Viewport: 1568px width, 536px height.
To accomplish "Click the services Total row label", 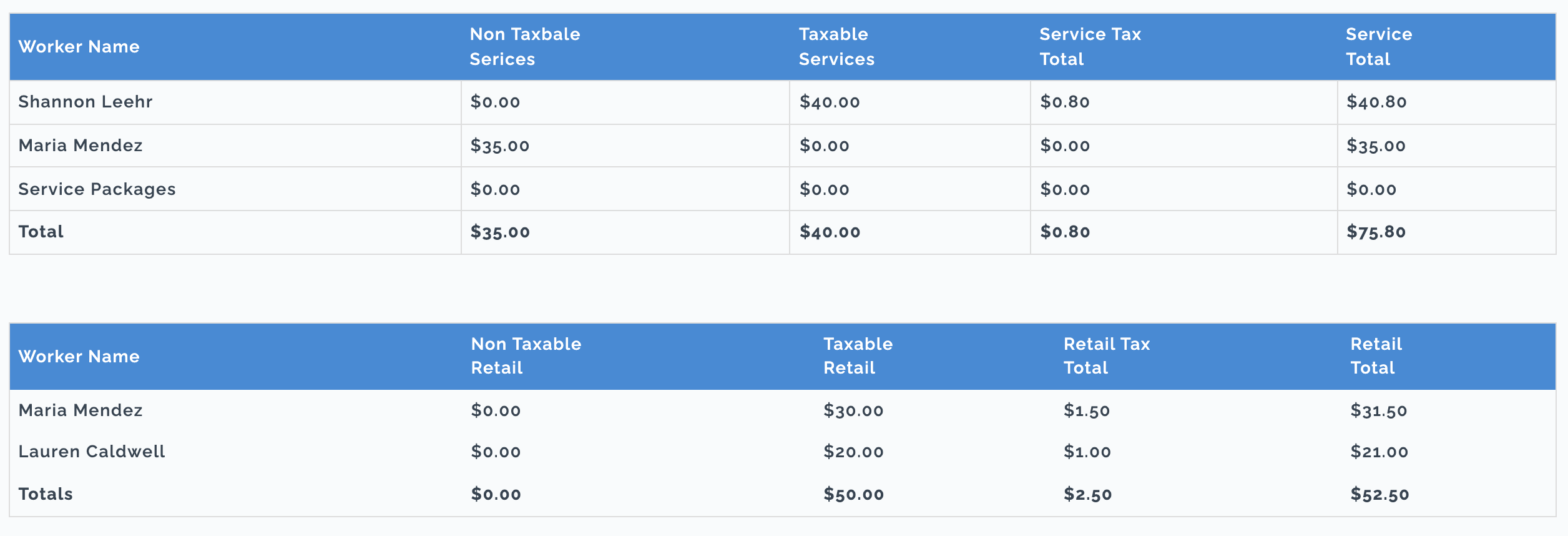I will pyautogui.click(x=41, y=232).
